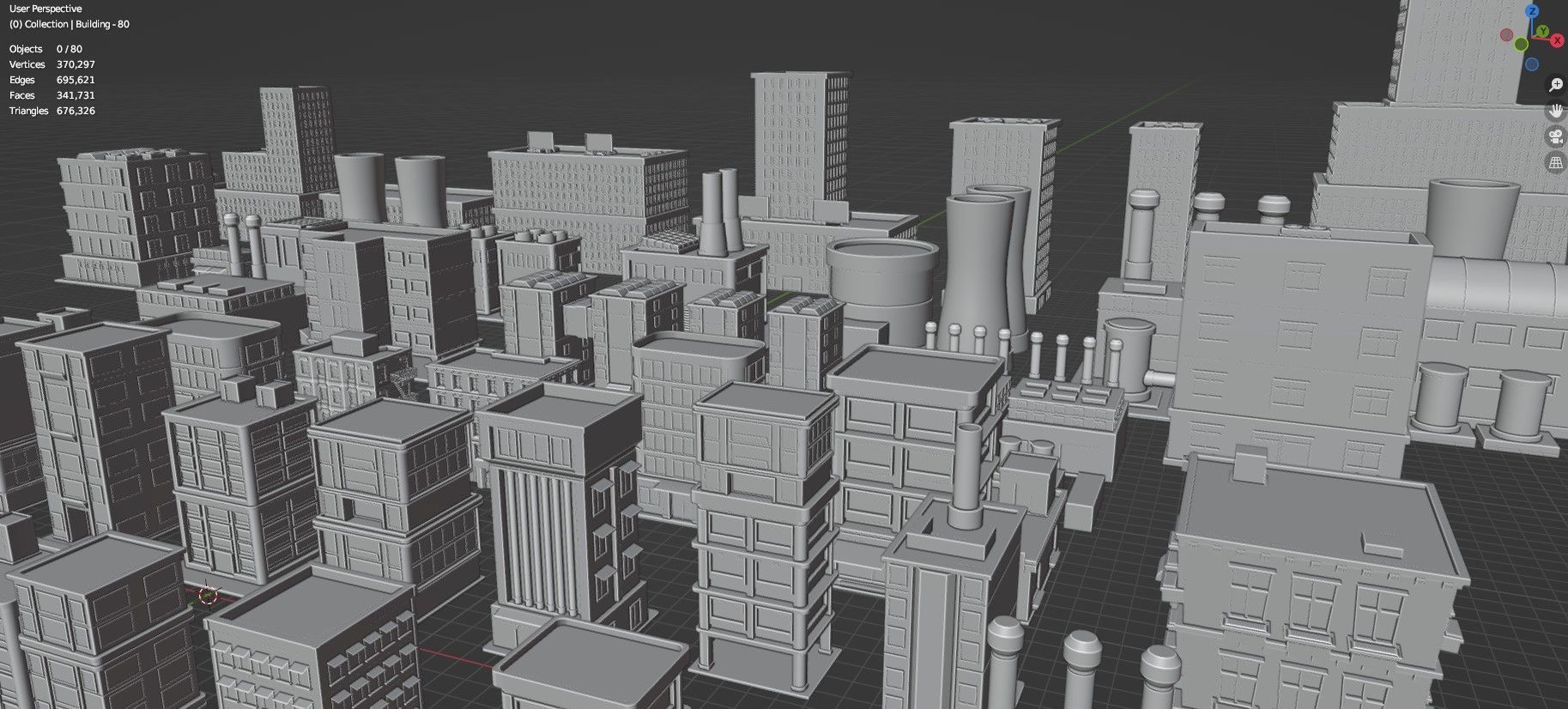Screen dimensions: 1568x709
Task: Click the 'User Perspective' label
Action: pyautogui.click(x=45, y=9)
